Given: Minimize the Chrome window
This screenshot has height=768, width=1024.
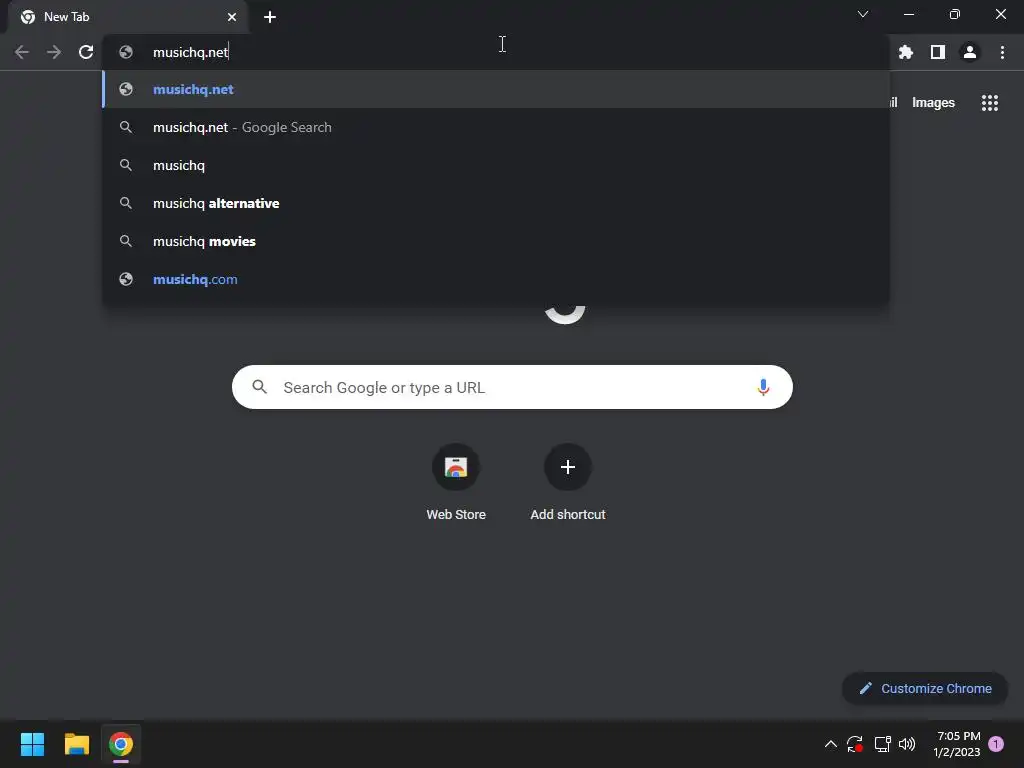Looking at the screenshot, I should point(908,14).
